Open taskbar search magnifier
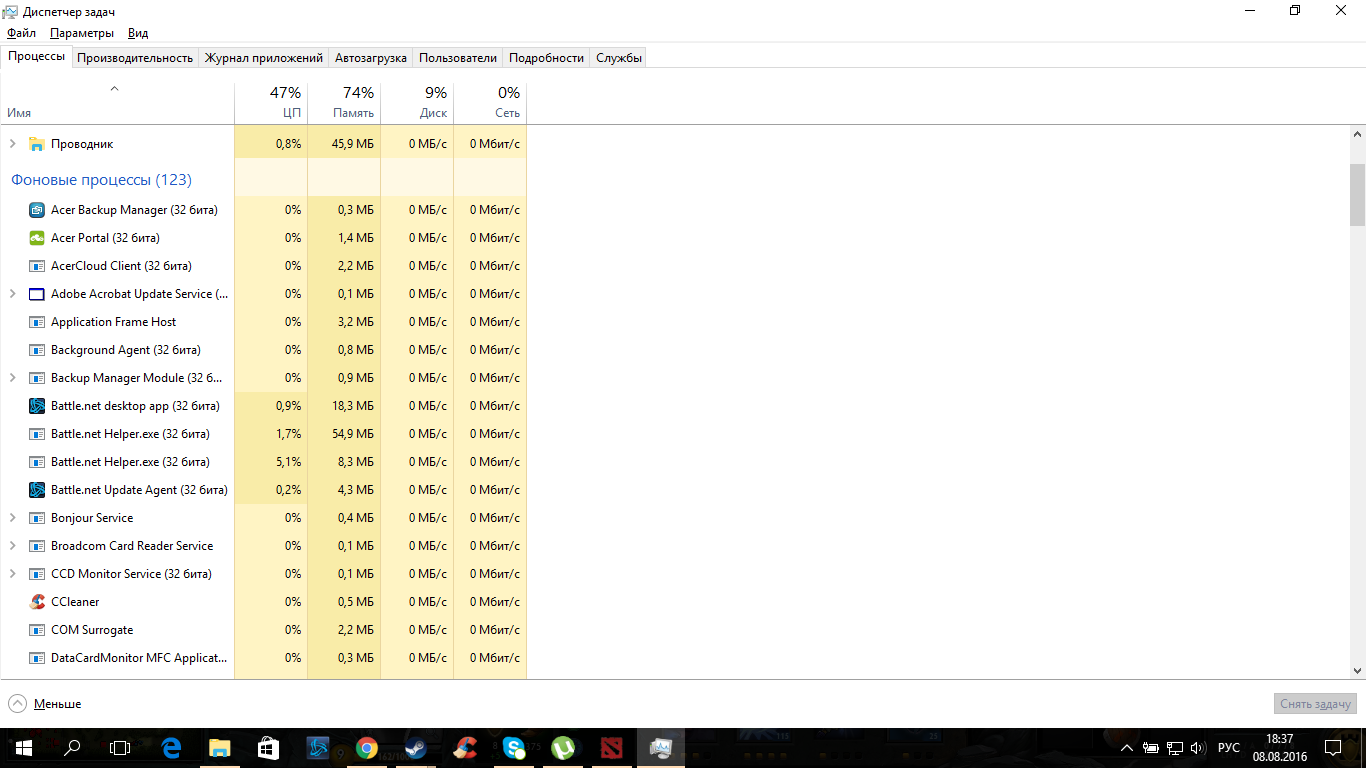1366x768 pixels. pos(72,748)
